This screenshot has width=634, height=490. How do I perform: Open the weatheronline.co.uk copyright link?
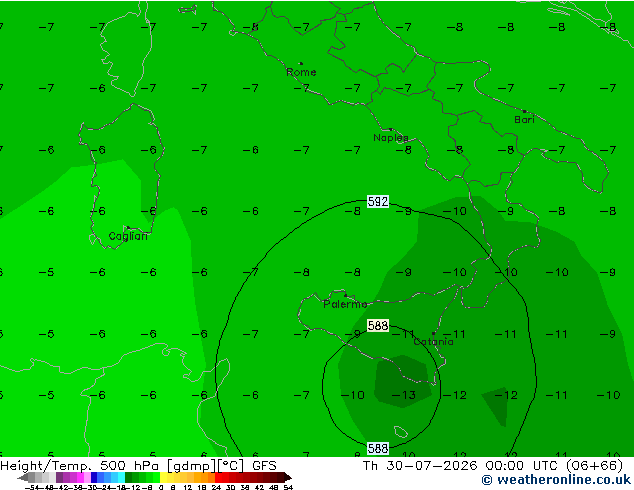[x=556, y=480]
